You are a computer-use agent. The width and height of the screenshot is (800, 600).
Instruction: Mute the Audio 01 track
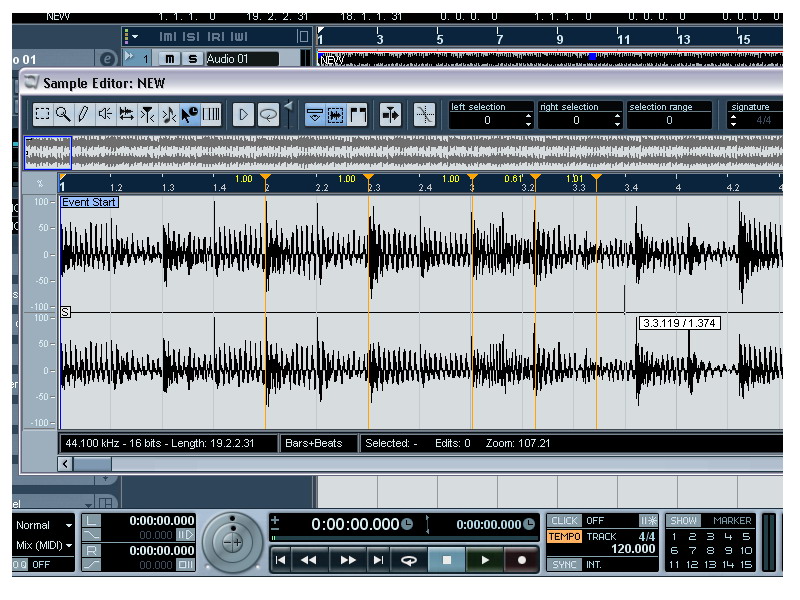tap(169, 59)
